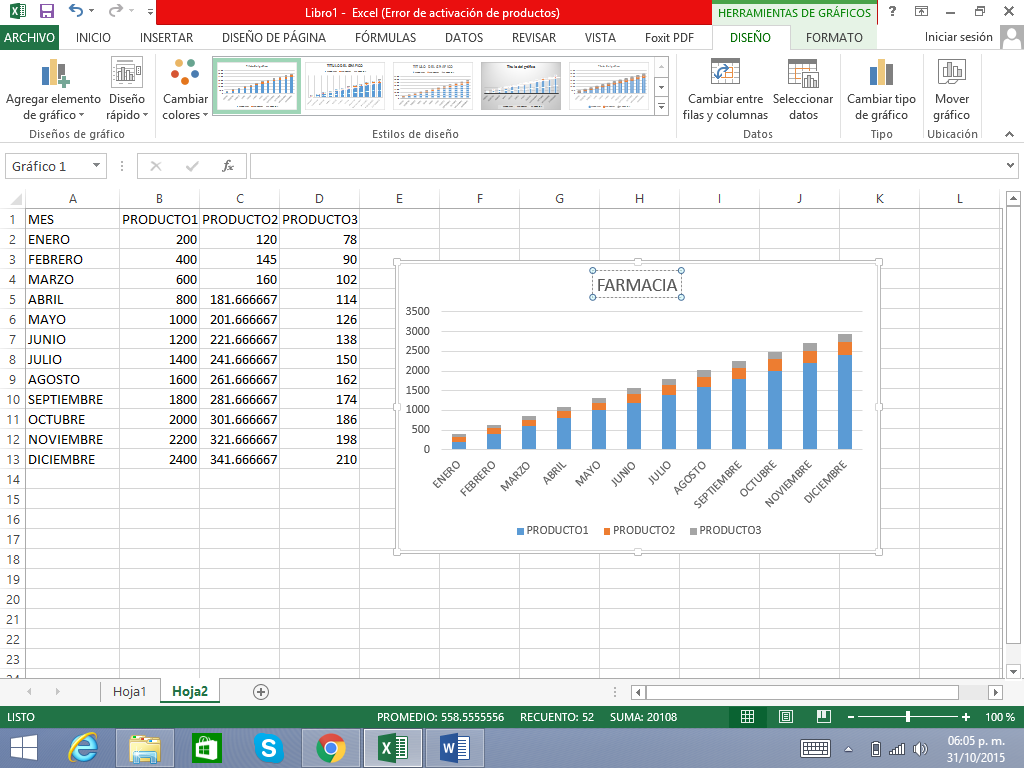Click Cambiar entre filas y columnas
The width and height of the screenshot is (1024, 768).
coord(725,74)
